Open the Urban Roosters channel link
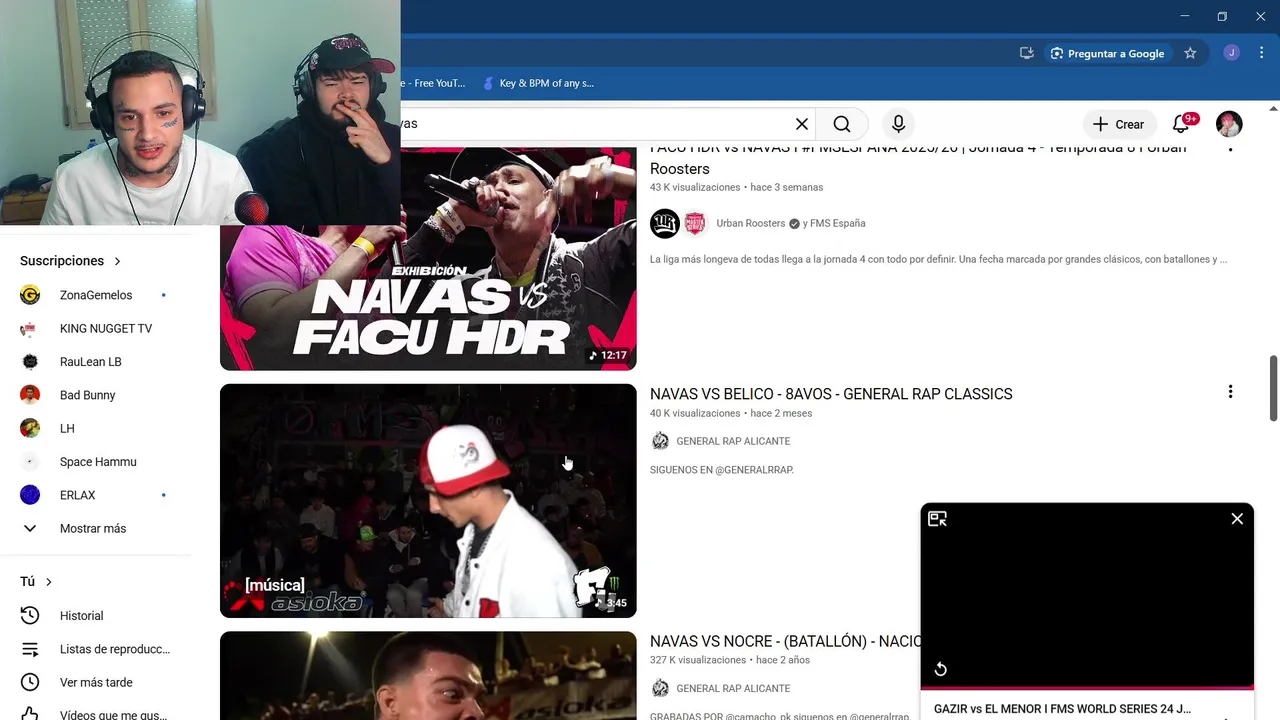1280x720 pixels. point(751,223)
